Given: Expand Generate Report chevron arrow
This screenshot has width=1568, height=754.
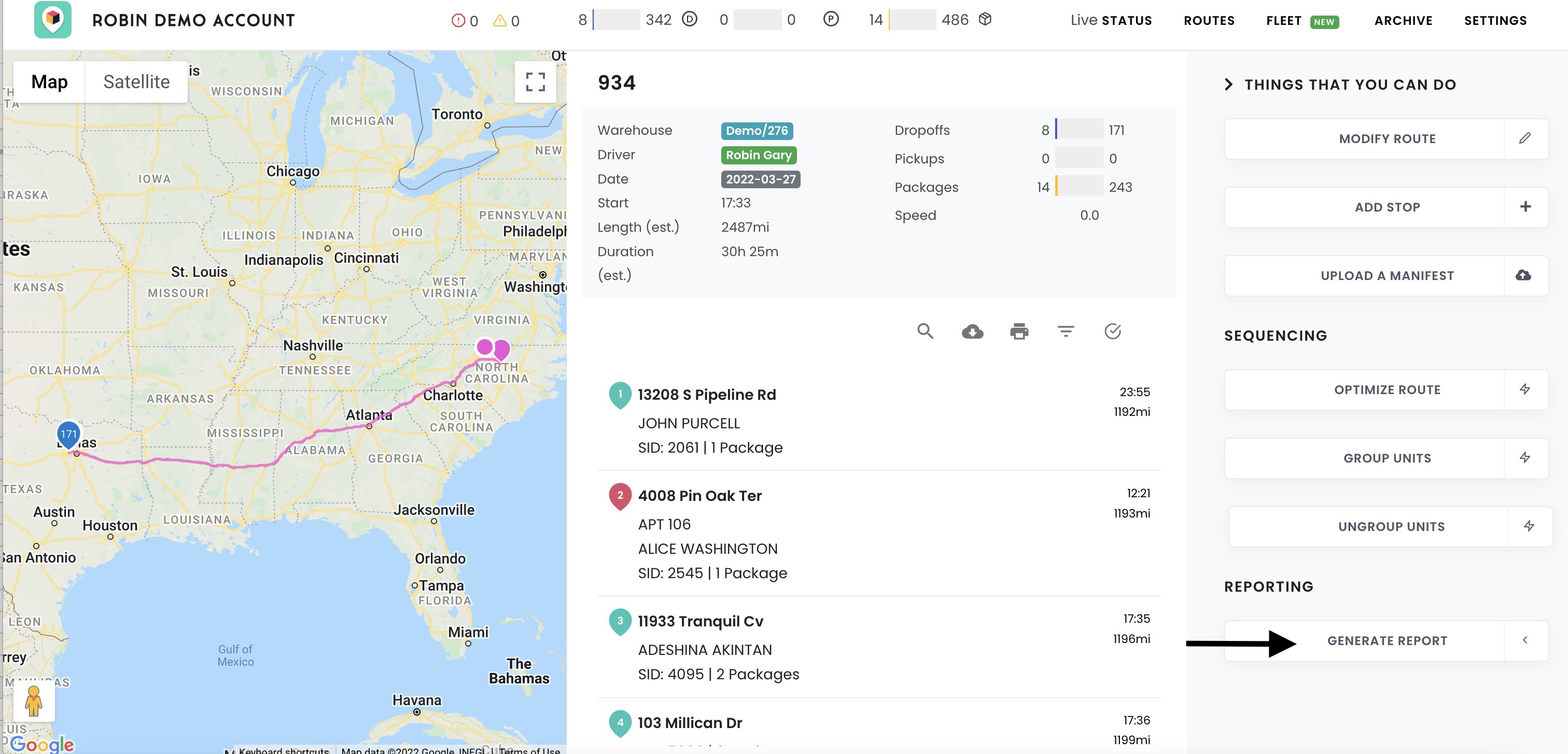Looking at the screenshot, I should coord(1525,640).
